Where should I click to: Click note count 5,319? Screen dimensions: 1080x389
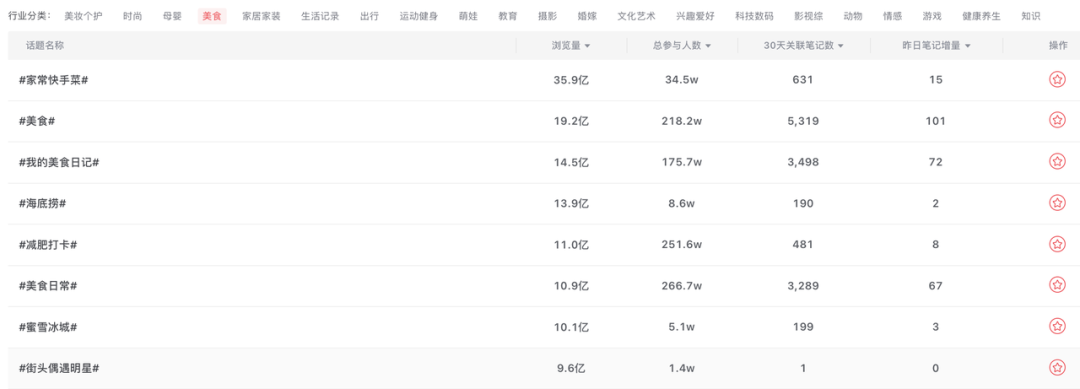pos(803,121)
